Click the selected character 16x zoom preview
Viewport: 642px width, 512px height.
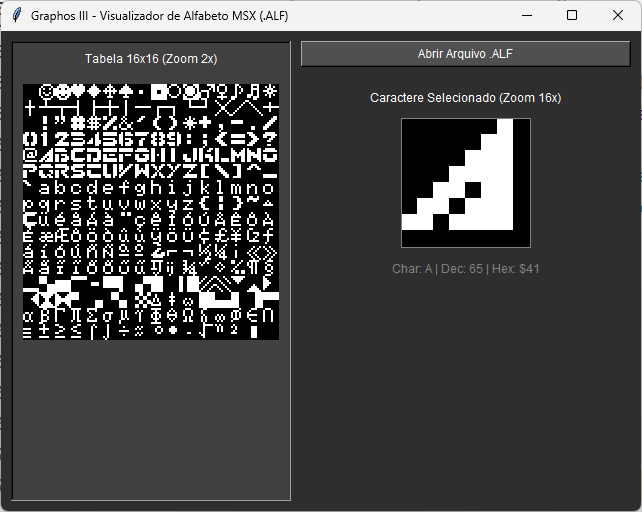466,182
